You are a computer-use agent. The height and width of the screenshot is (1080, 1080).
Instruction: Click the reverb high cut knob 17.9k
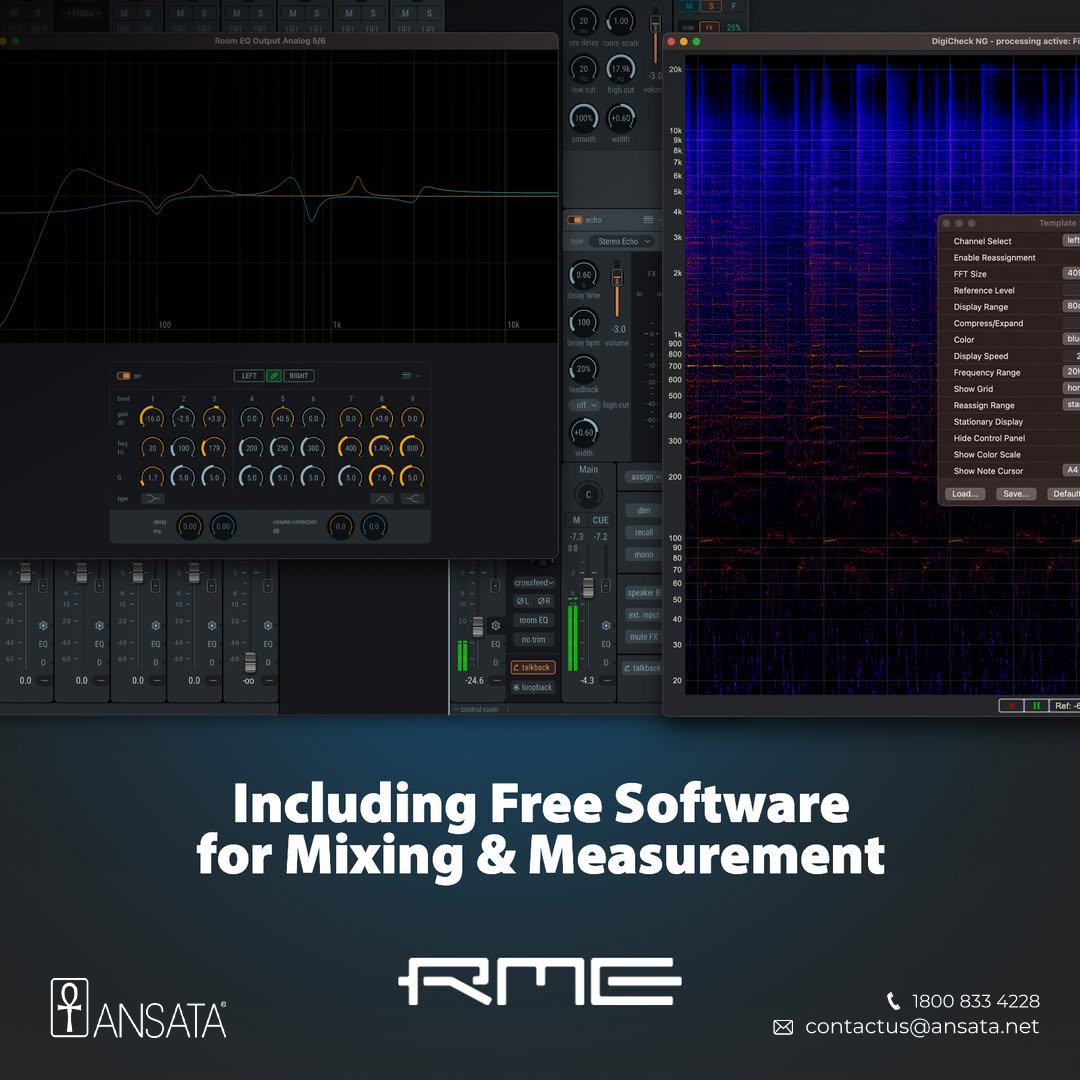[x=621, y=69]
